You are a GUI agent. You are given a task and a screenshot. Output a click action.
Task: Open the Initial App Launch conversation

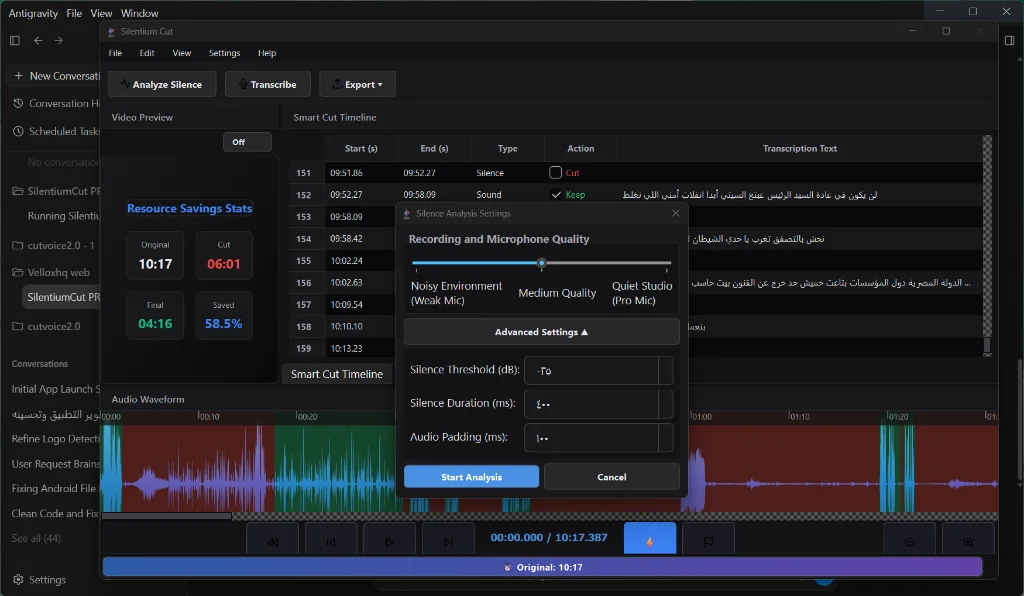[x=56, y=389]
